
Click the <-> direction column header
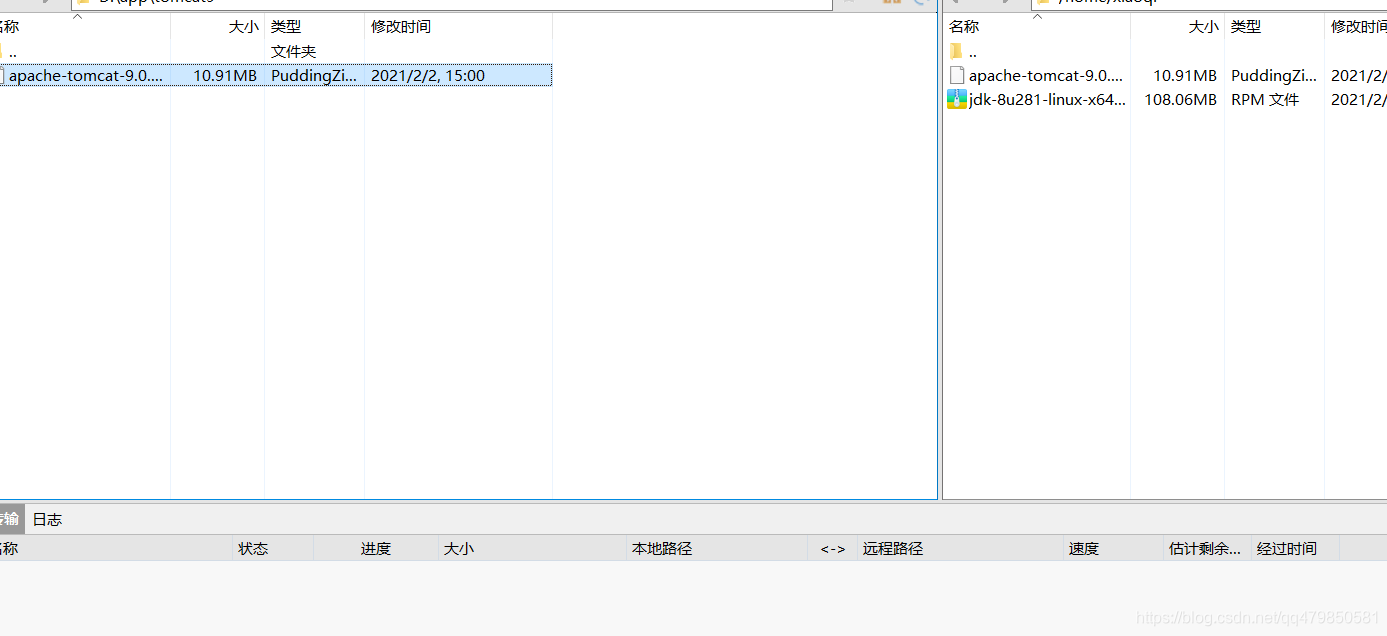point(833,548)
